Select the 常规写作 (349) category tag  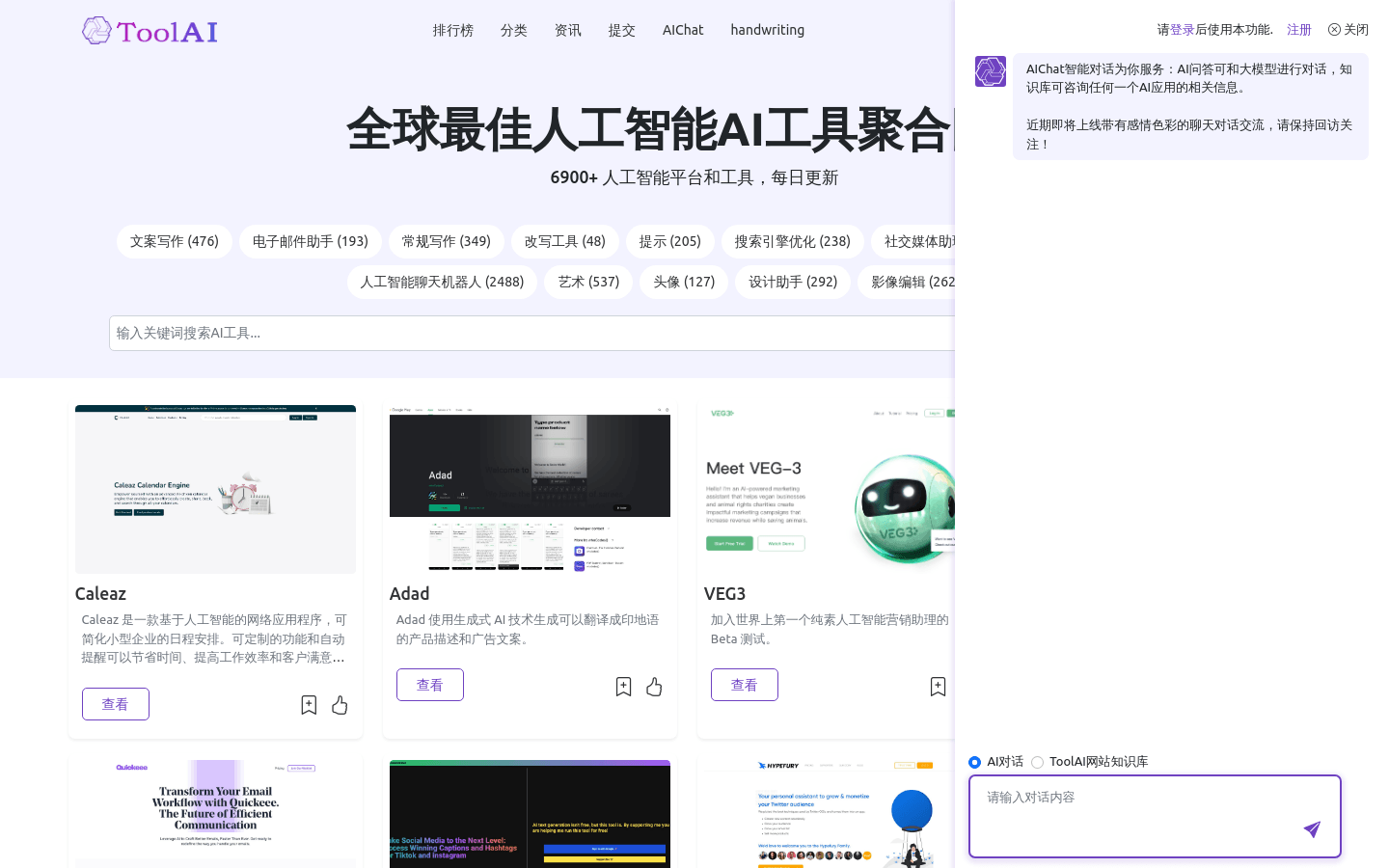click(x=447, y=241)
